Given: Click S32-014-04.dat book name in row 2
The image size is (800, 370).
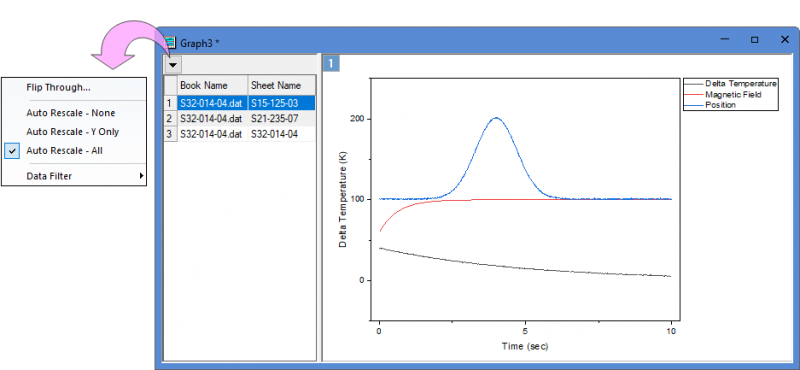Looking at the screenshot, I should [212, 118].
